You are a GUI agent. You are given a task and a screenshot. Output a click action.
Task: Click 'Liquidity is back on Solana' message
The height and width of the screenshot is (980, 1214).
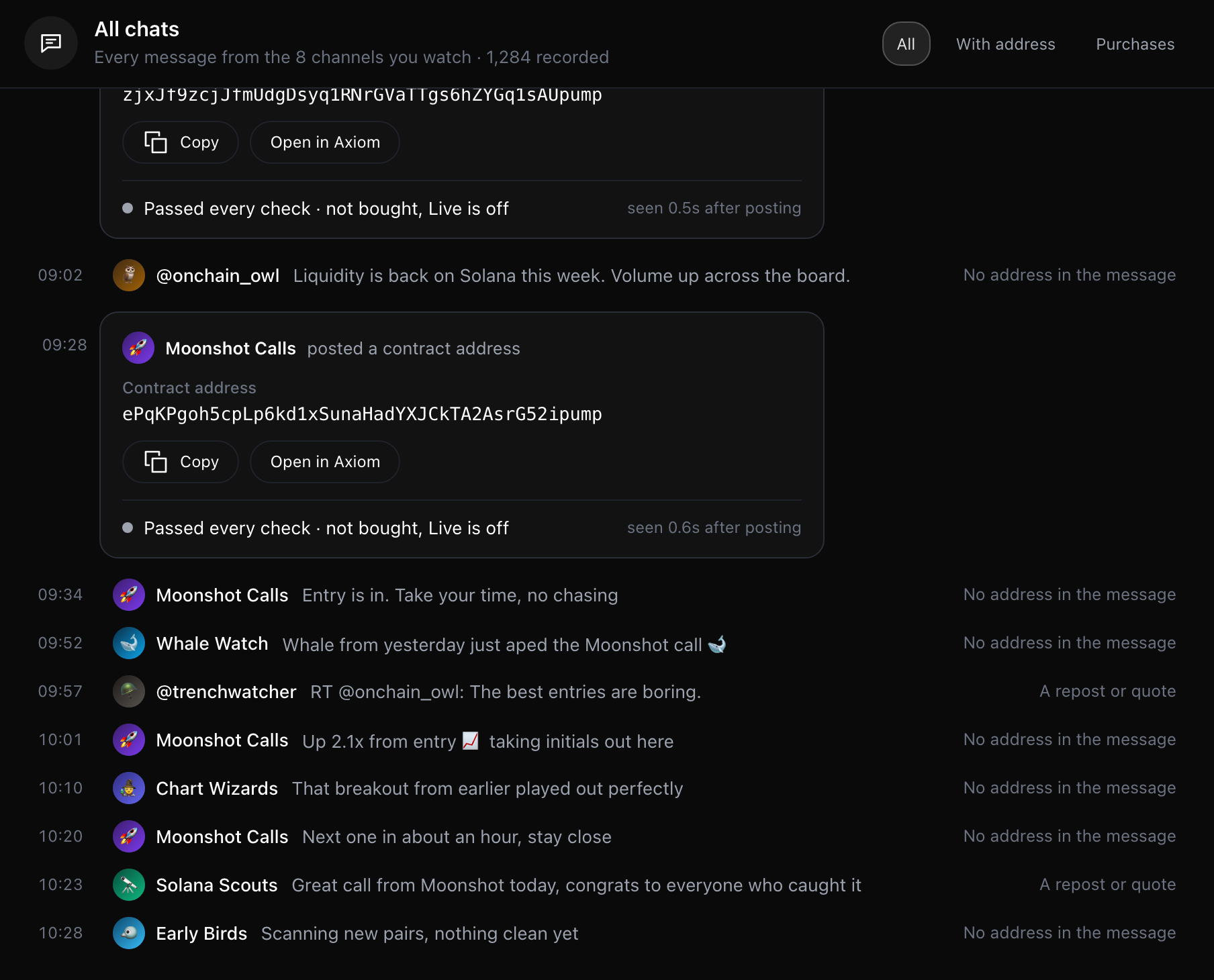[571, 276]
